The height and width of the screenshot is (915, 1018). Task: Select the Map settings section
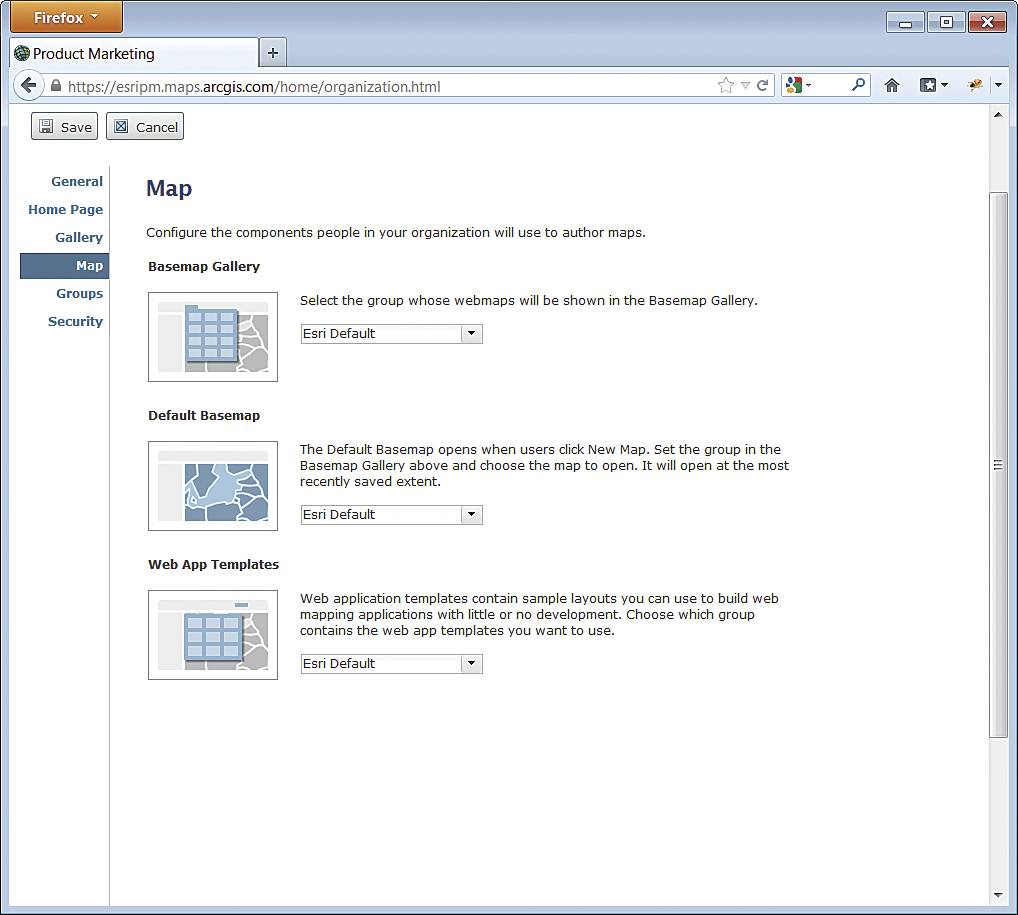[64, 266]
